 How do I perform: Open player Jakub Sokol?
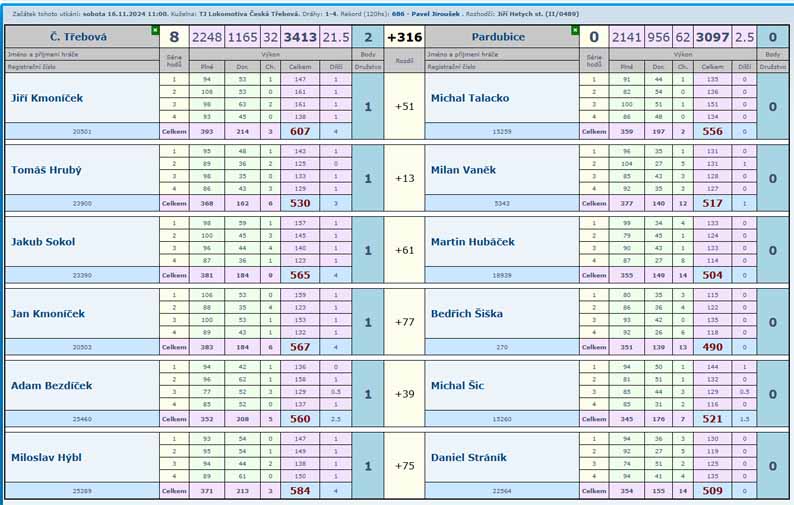[x=43, y=242]
